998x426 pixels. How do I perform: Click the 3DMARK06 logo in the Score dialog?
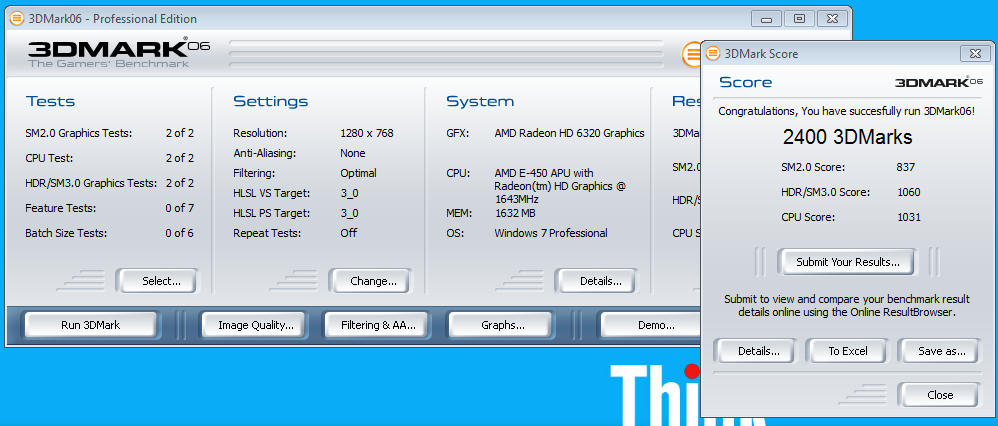coord(939,82)
